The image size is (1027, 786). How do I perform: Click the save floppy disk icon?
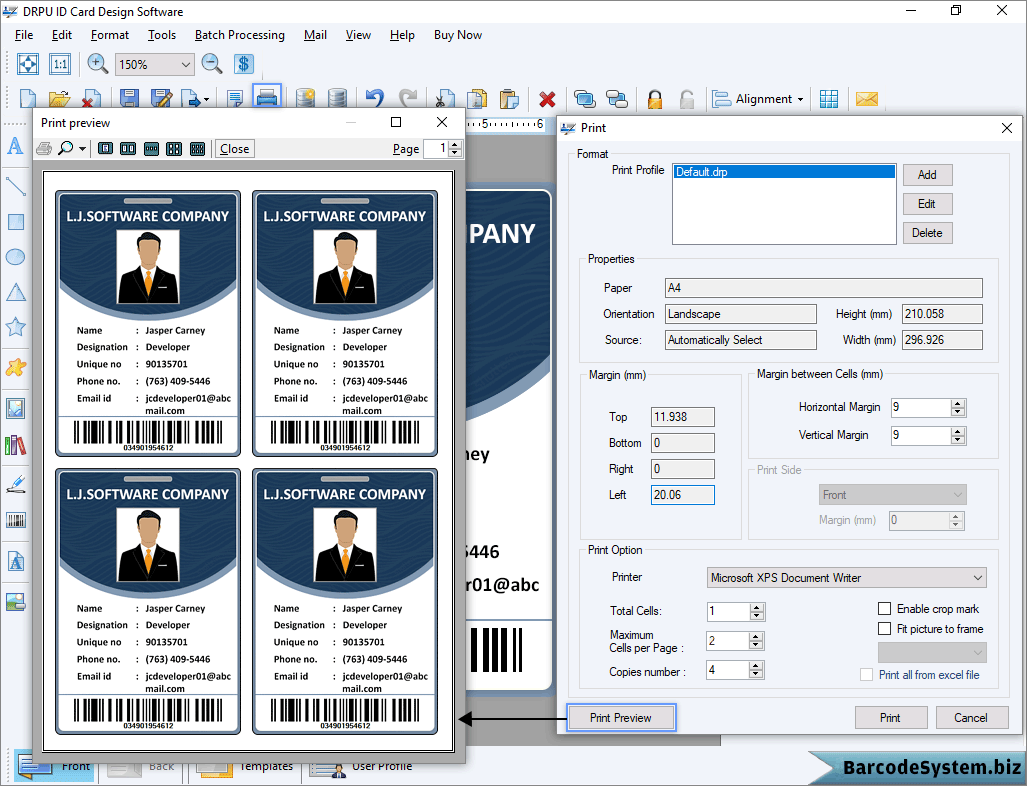[129, 98]
